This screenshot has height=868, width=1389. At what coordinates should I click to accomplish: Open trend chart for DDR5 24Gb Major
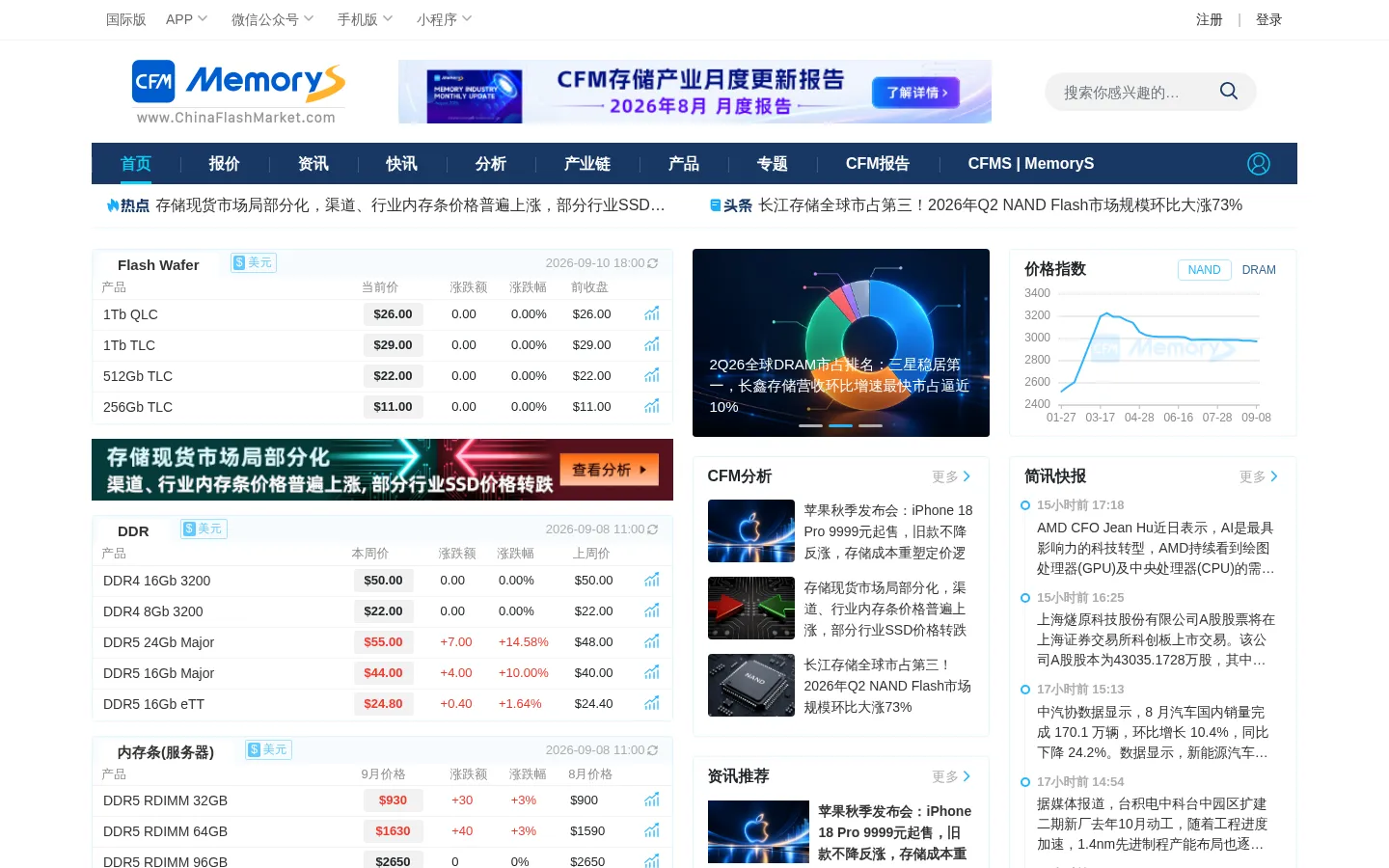pos(652,641)
